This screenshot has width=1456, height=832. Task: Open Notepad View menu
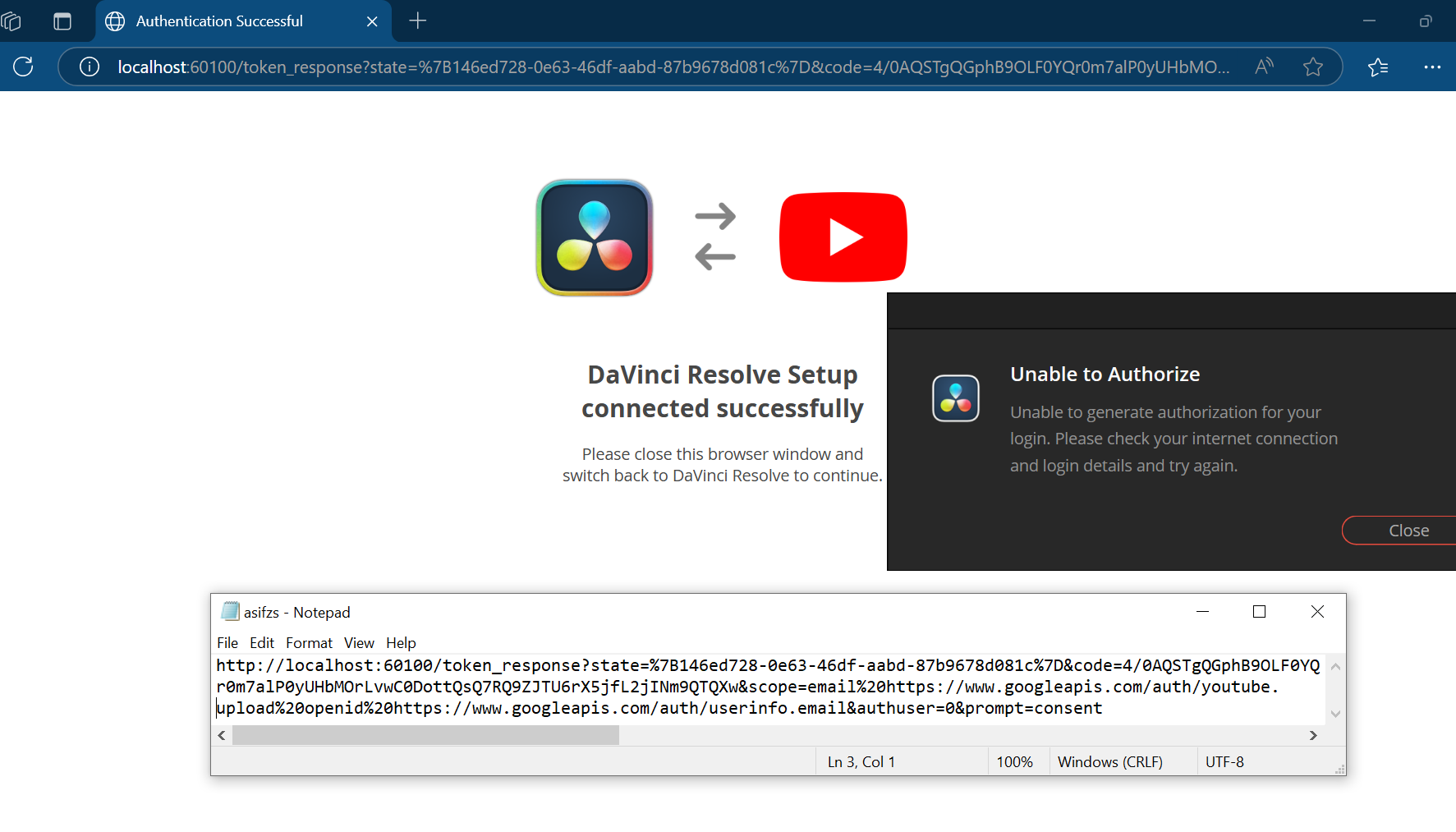pos(359,642)
